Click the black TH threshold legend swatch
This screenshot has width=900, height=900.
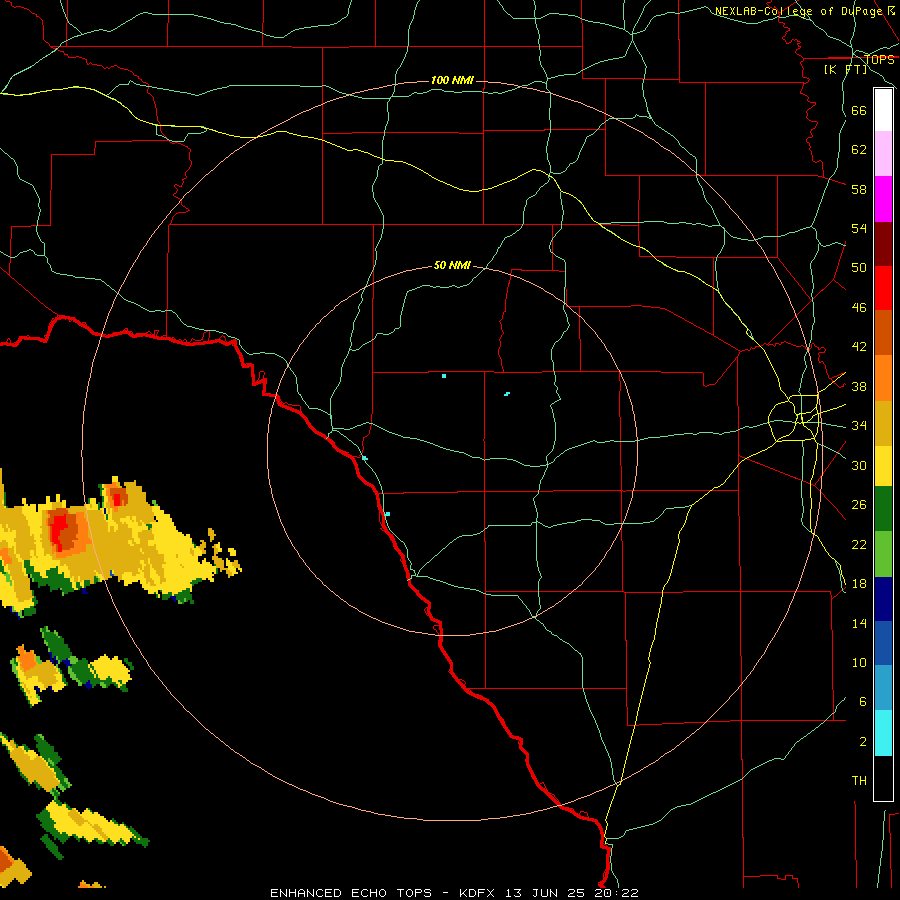883,778
